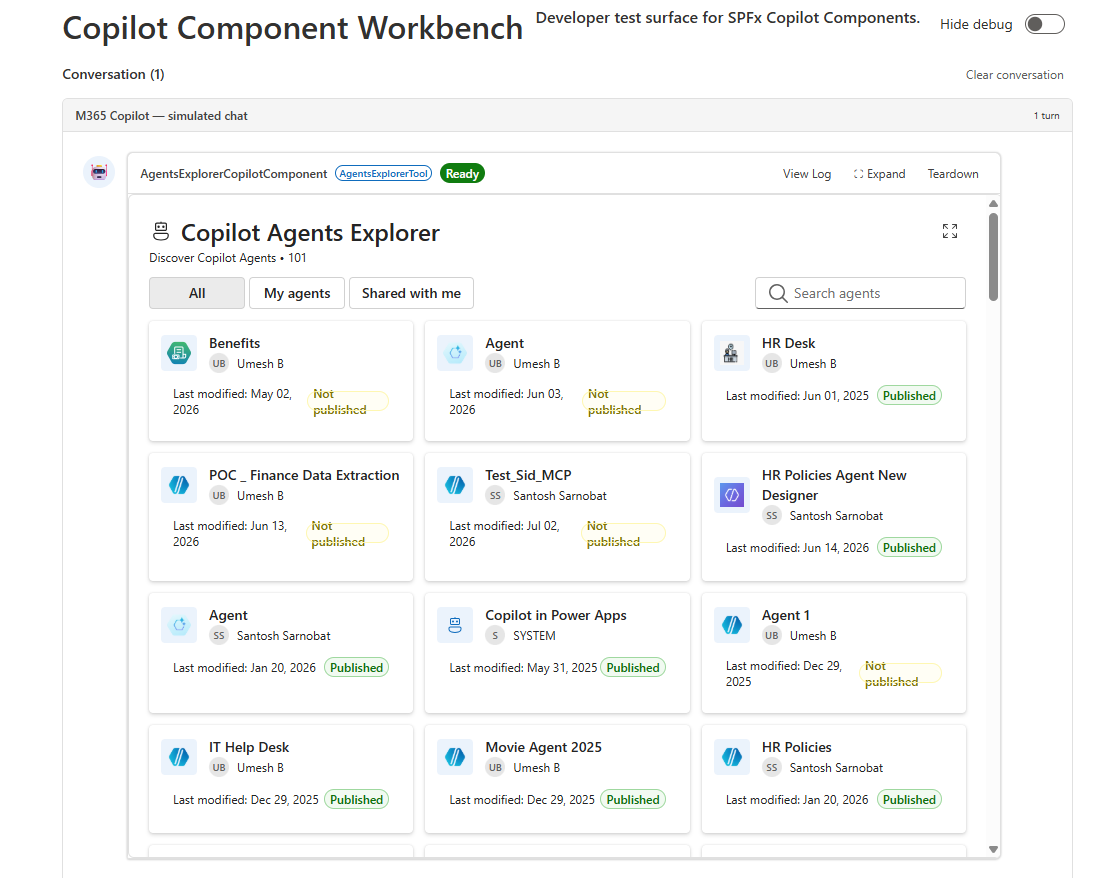Image resolution: width=1109 pixels, height=878 pixels.
Task: Click the Movie Agent 2025 icon
Action: click(x=455, y=757)
